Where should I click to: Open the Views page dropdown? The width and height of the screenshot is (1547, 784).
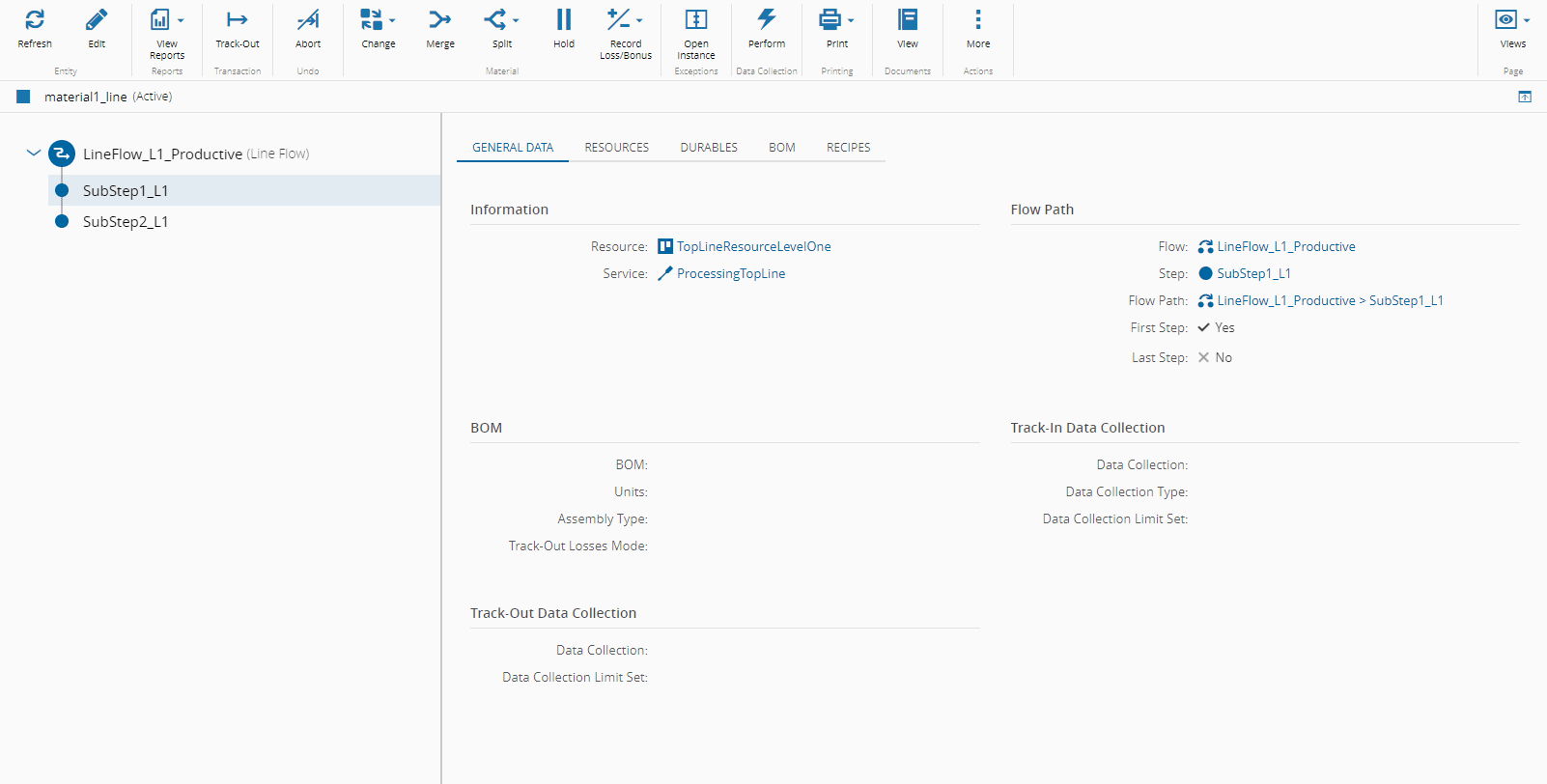tap(1527, 20)
